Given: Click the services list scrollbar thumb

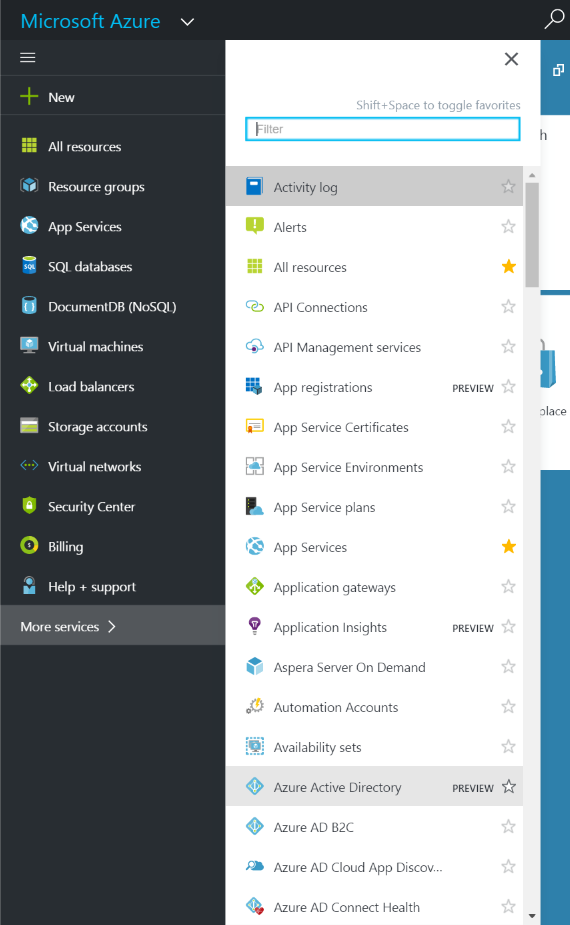Looking at the screenshot, I should 532,234.
